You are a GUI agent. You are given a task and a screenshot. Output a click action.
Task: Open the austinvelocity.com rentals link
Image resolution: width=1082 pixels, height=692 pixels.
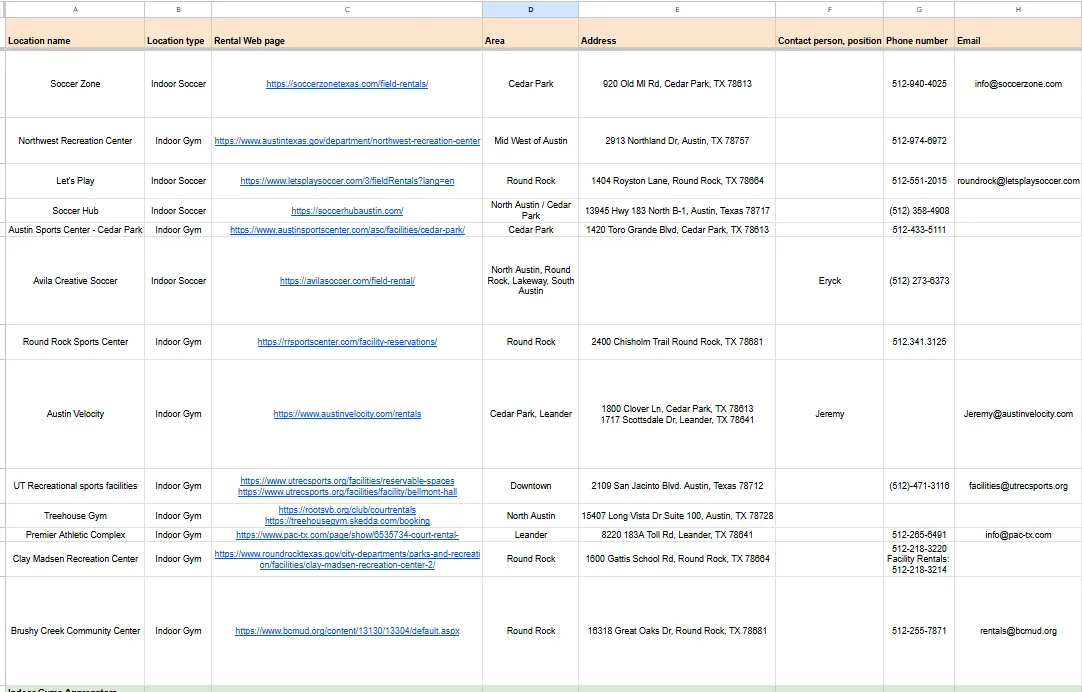347,414
